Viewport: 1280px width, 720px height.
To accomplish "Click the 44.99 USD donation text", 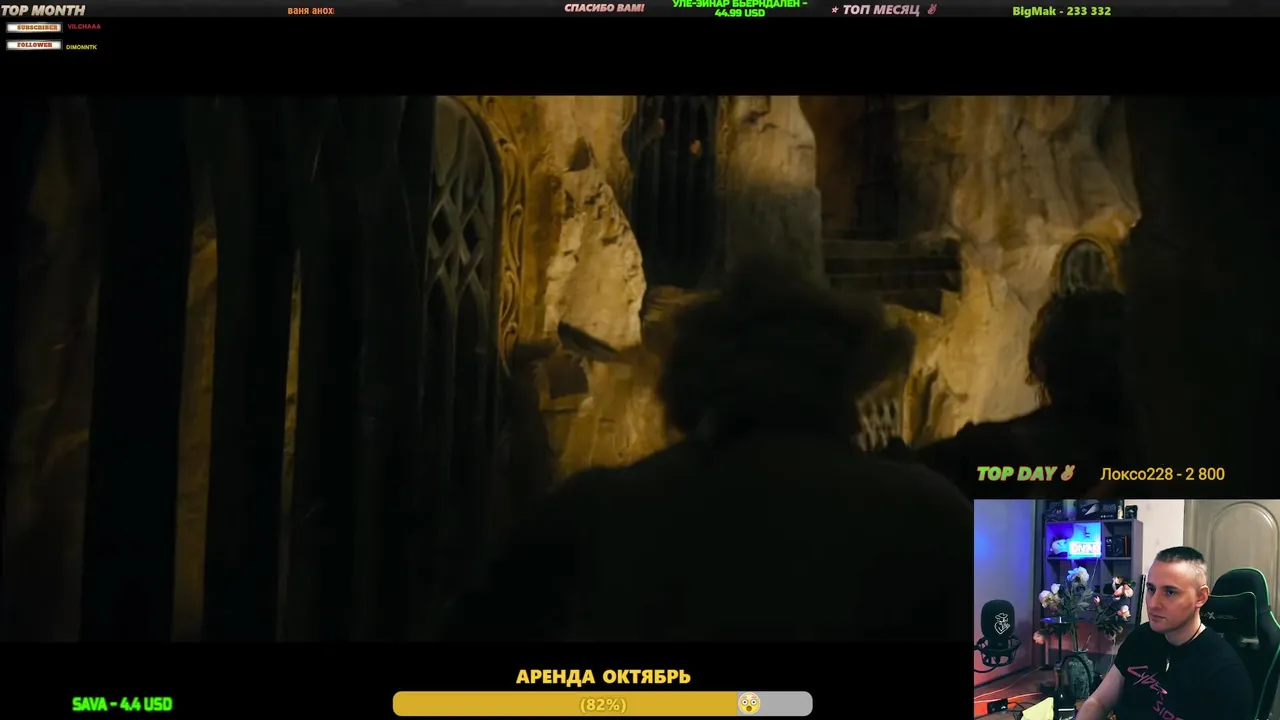I will (740, 13).
